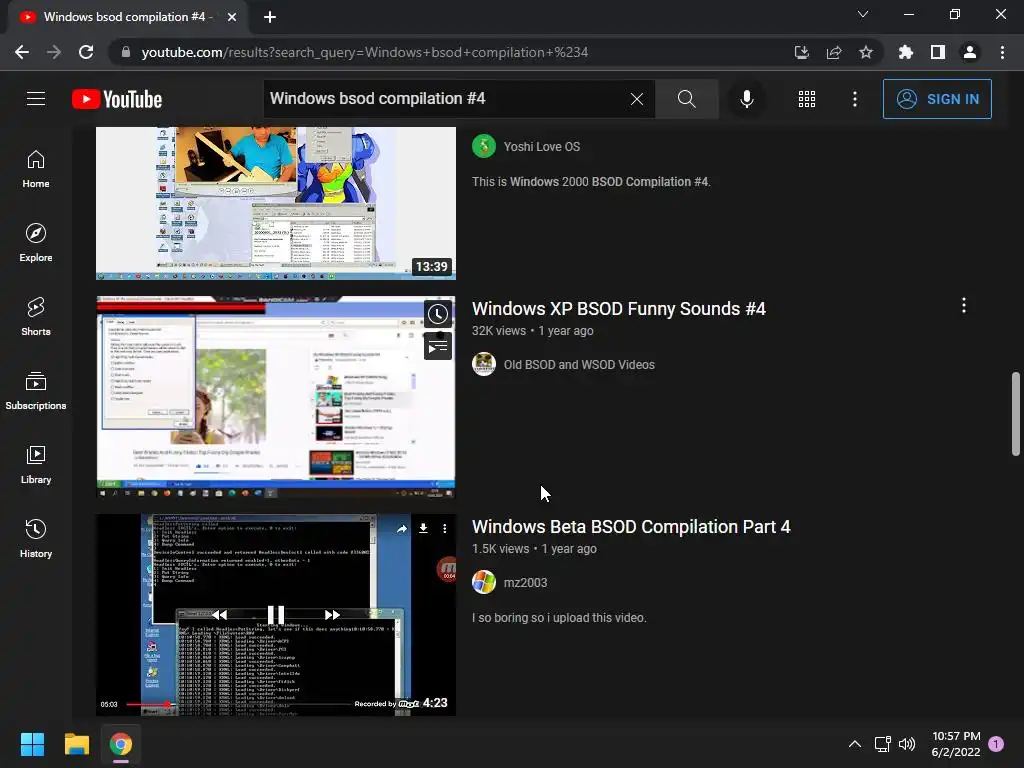Open clock showing 10:57 PM
The height and width of the screenshot is (768, 1024).
[x=956, y=744]
